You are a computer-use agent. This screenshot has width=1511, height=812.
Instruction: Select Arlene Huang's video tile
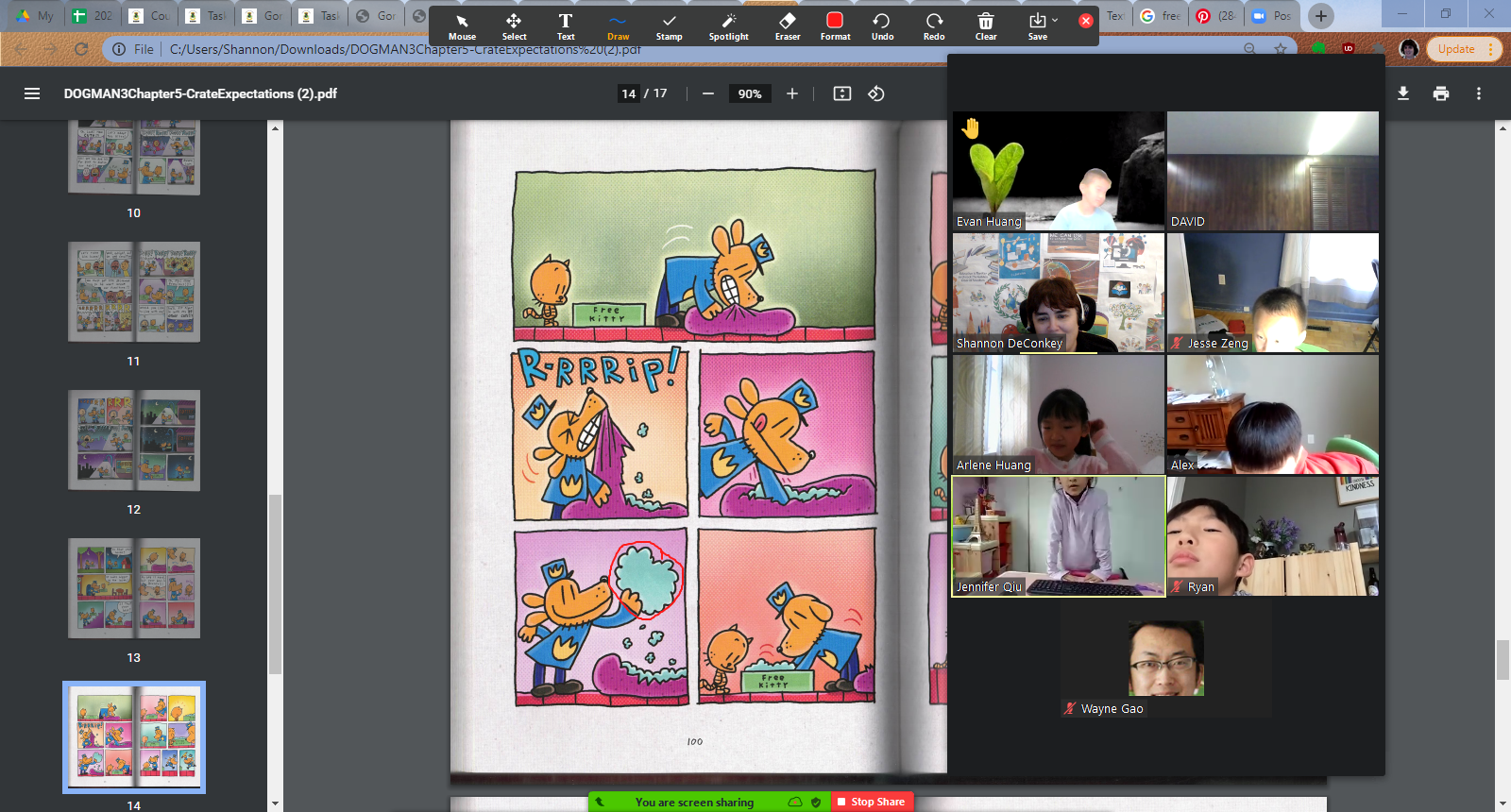pyautogui.click(x=1059, y=414)
